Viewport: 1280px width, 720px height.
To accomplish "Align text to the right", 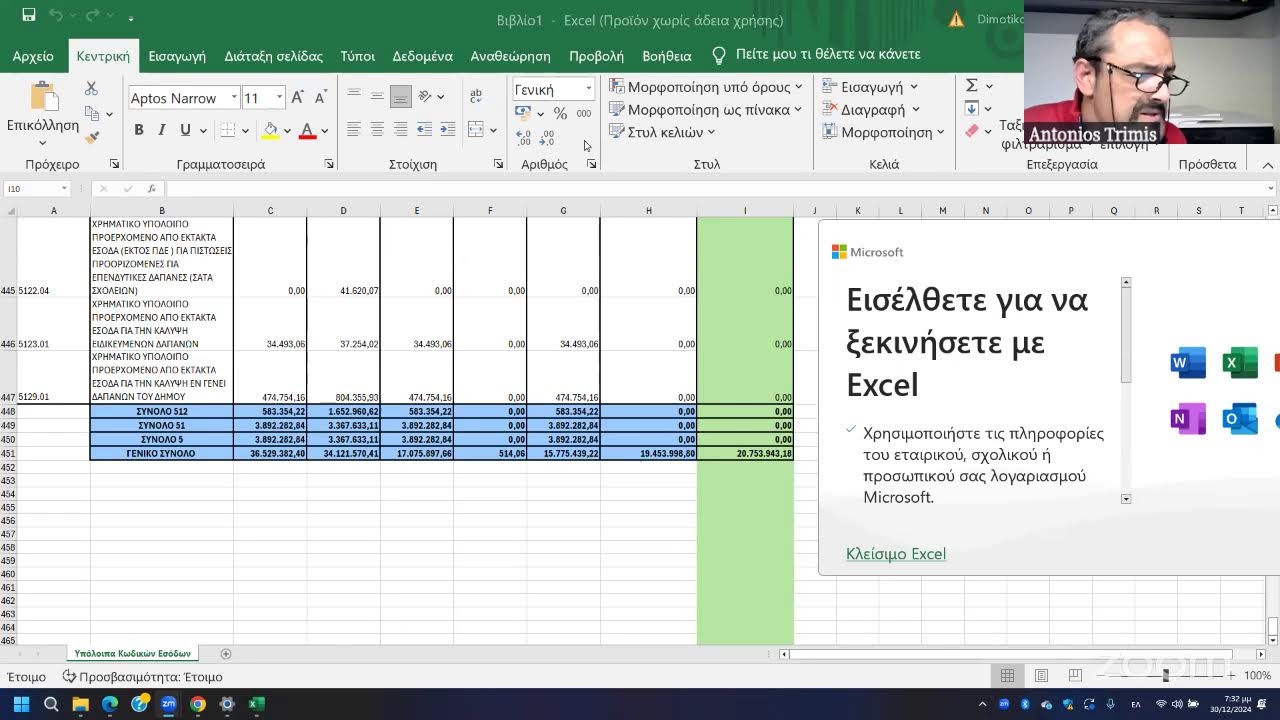I will click(400, 130).
